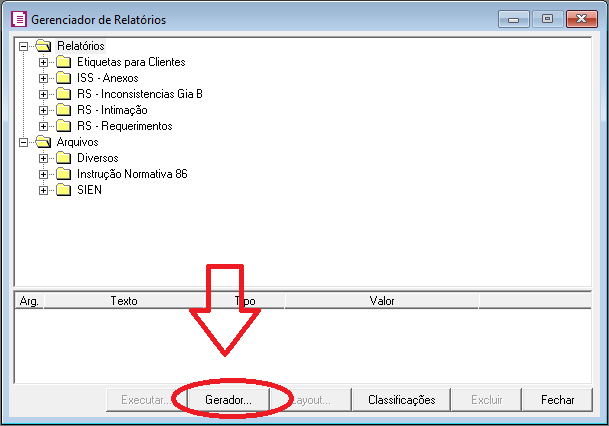Click the Diversos folder icon
The height and width of the screenshot is (426, 609).
click(63, 158)
